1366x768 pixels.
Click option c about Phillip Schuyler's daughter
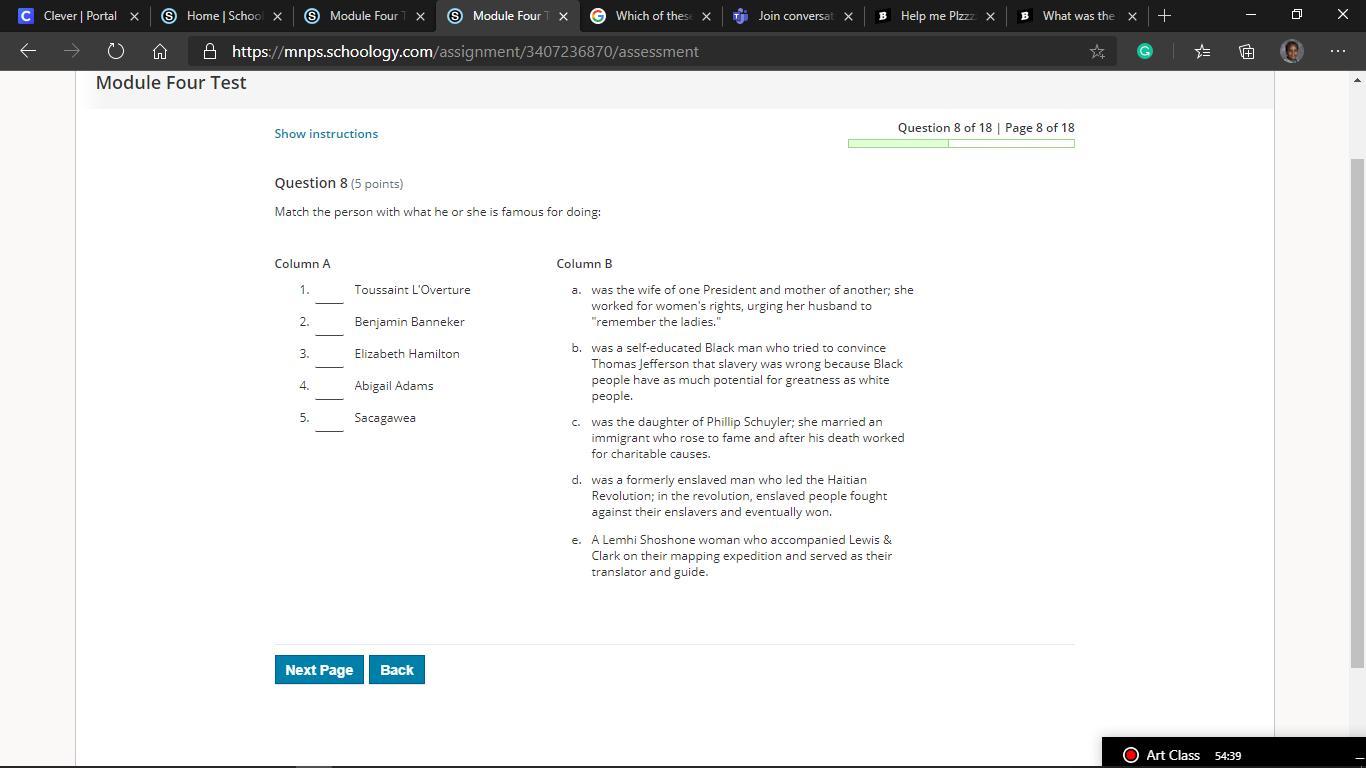tap(748, 438)
